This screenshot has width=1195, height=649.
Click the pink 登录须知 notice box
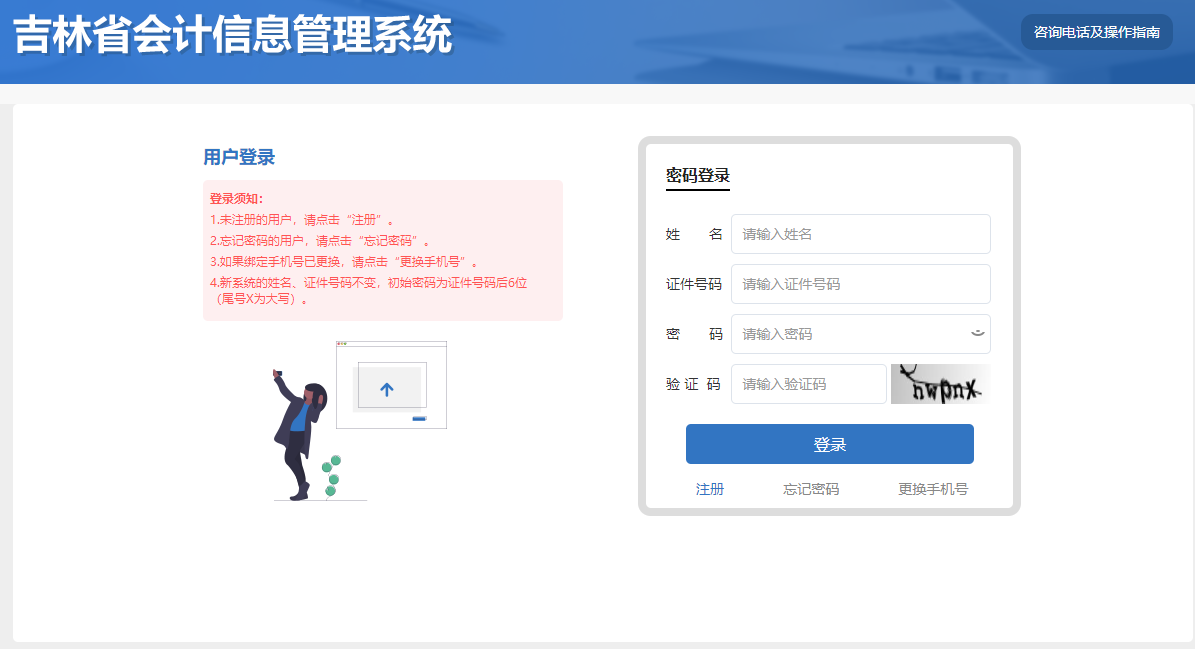pos(383,249)
